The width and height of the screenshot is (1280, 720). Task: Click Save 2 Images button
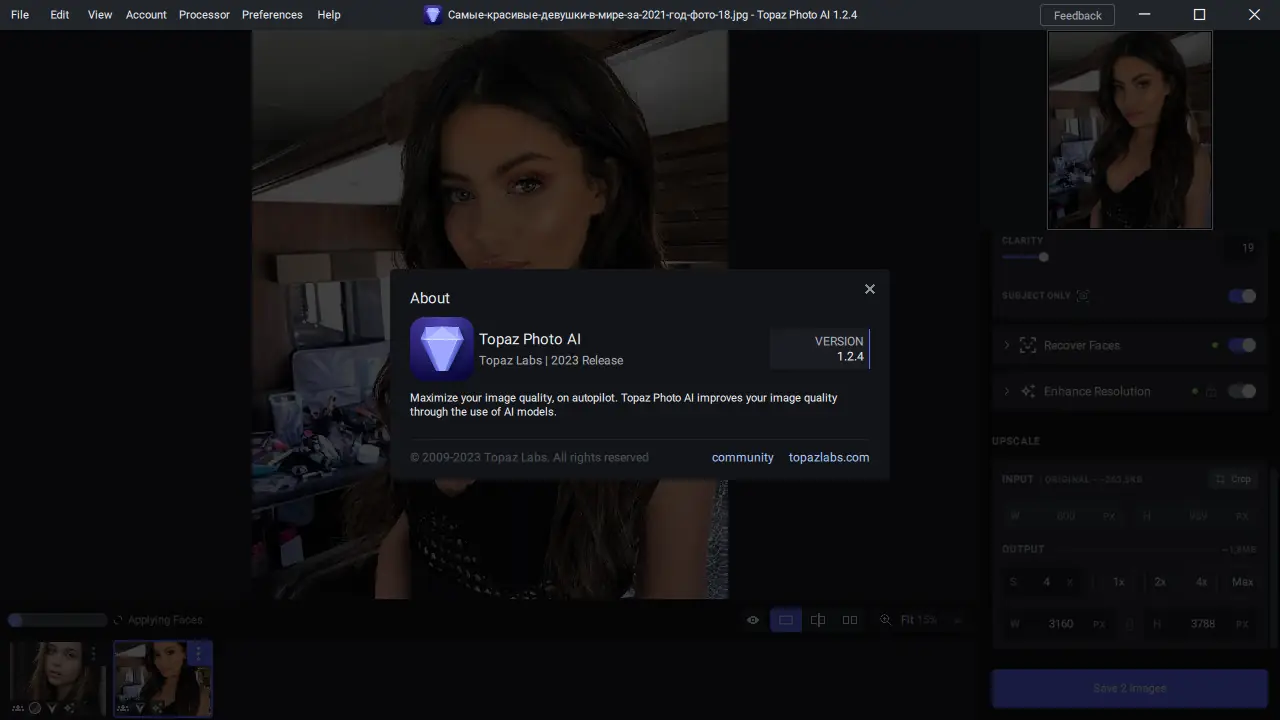tap(1129, 688)
